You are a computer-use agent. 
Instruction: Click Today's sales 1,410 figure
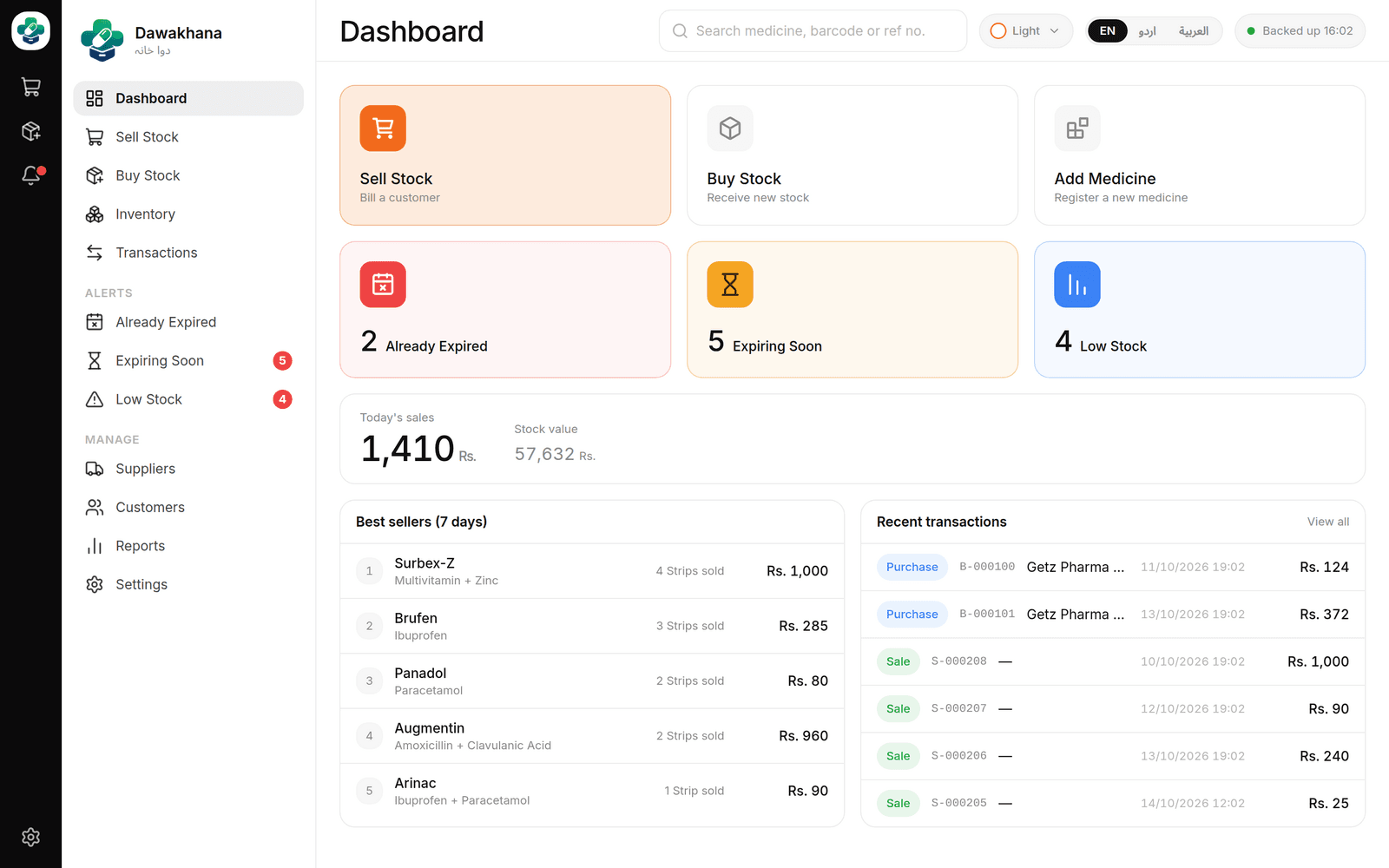pyautogui.click(x=418, y=449)
